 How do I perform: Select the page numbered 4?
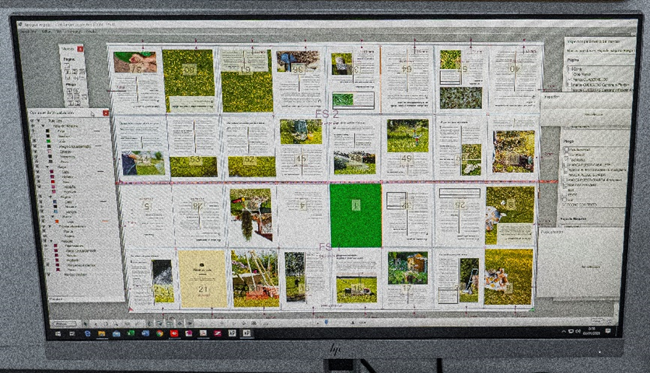pos(303,216)
